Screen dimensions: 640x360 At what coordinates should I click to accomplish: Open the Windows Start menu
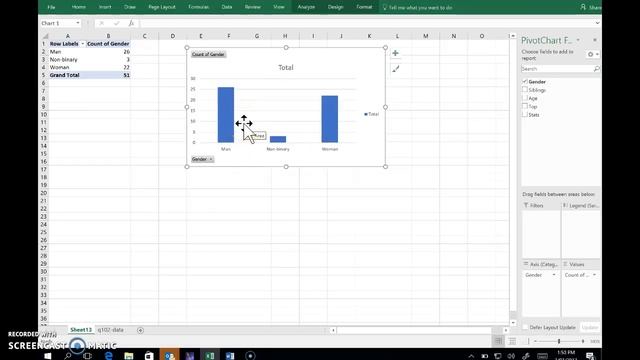(48, 356)
